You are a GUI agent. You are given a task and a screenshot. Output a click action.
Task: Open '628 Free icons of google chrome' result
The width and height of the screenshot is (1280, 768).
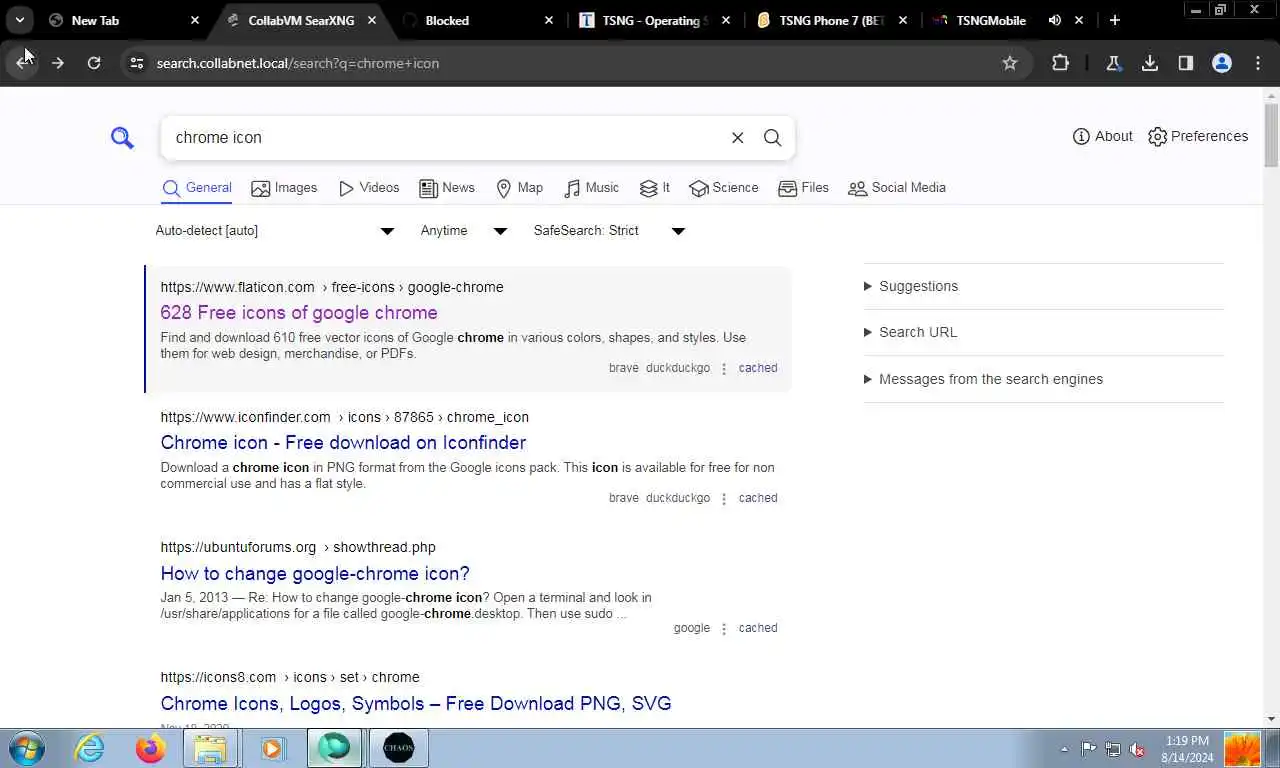tap(299, 313)
